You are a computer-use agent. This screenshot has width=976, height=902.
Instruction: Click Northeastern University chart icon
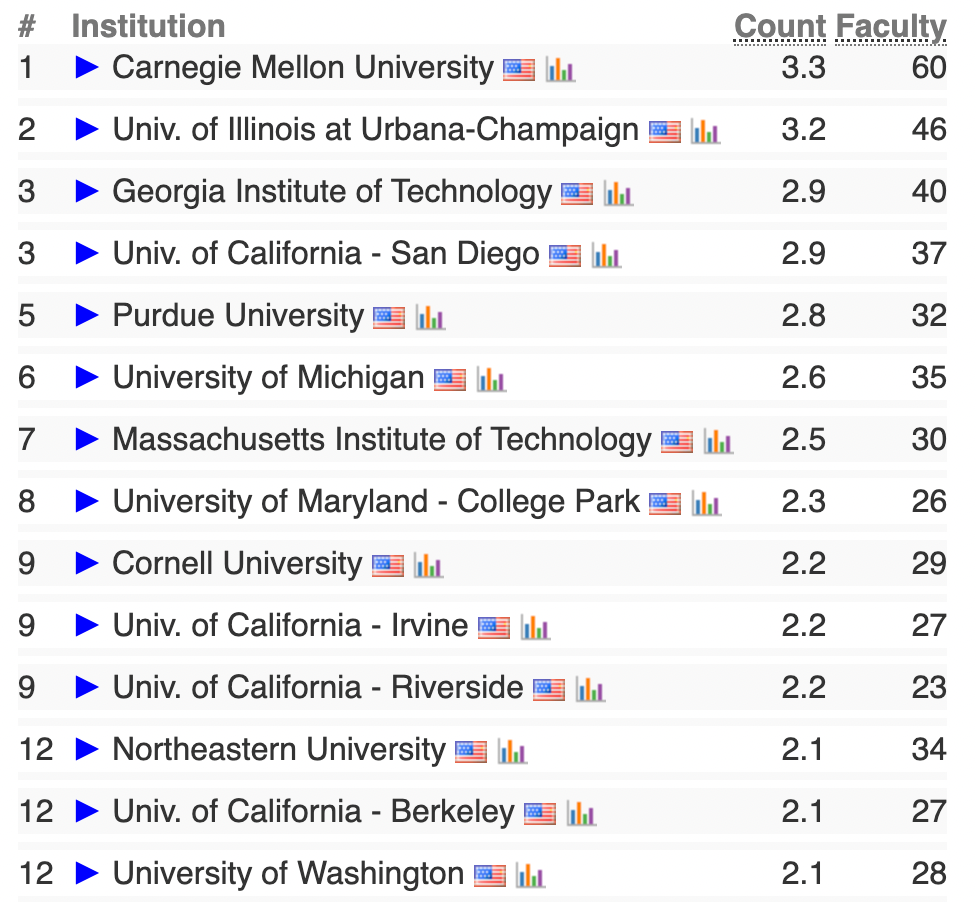coord(512,751)
